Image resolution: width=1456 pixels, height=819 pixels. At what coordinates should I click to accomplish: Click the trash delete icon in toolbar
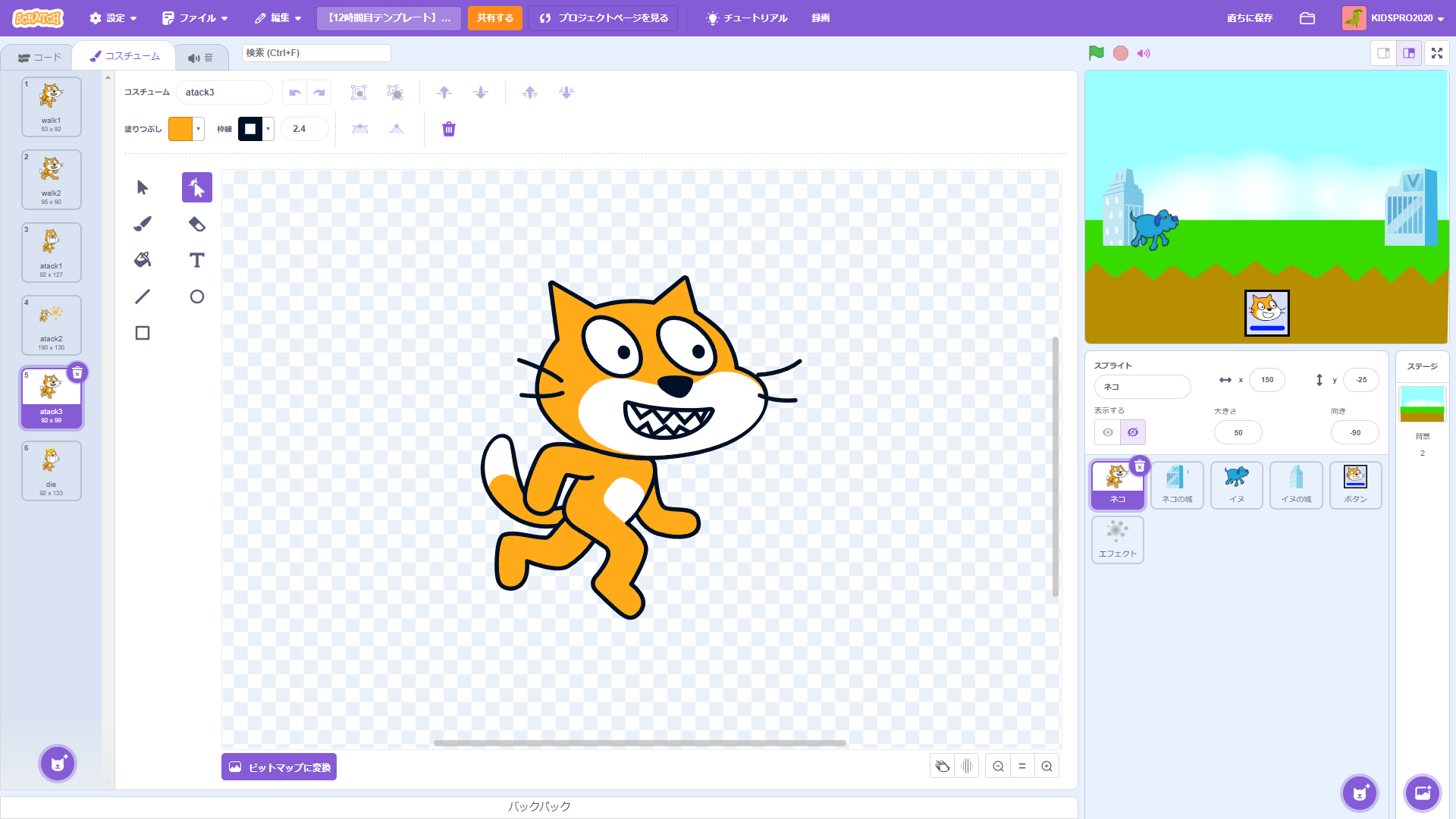(x=449, y=129)
